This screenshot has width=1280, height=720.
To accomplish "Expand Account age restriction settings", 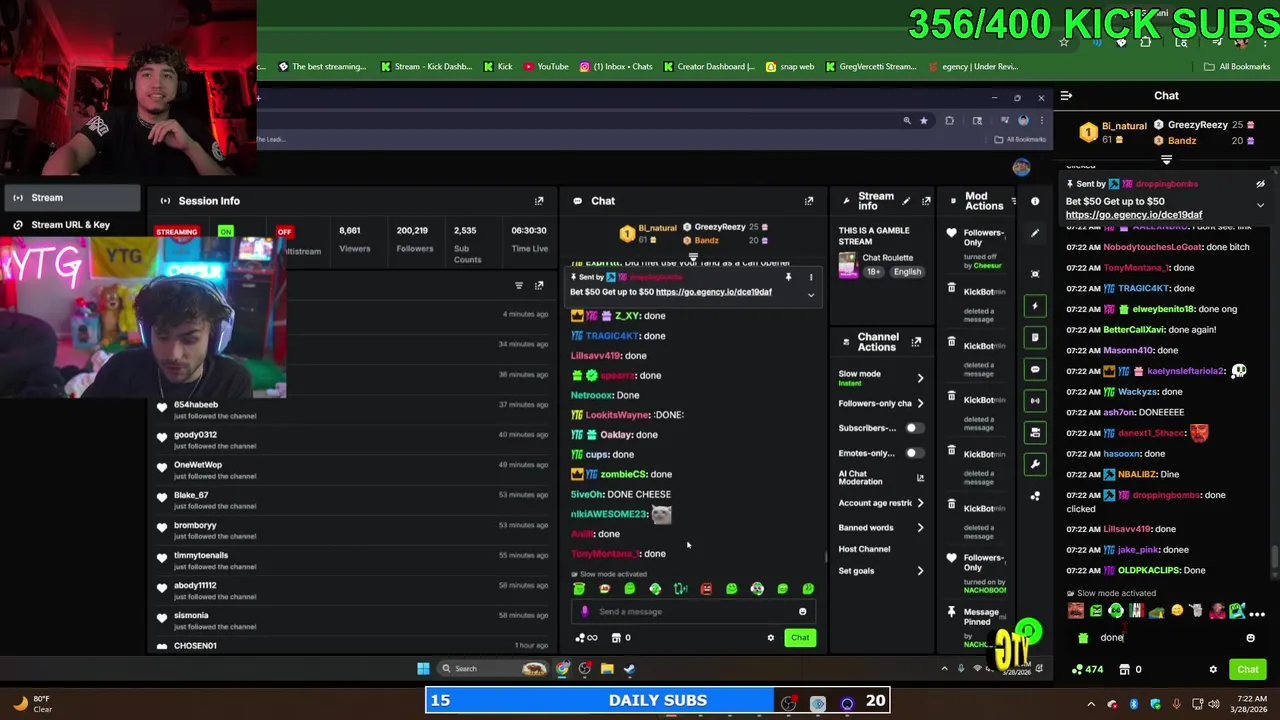I will pyautogui.click(x=920, y=503).
